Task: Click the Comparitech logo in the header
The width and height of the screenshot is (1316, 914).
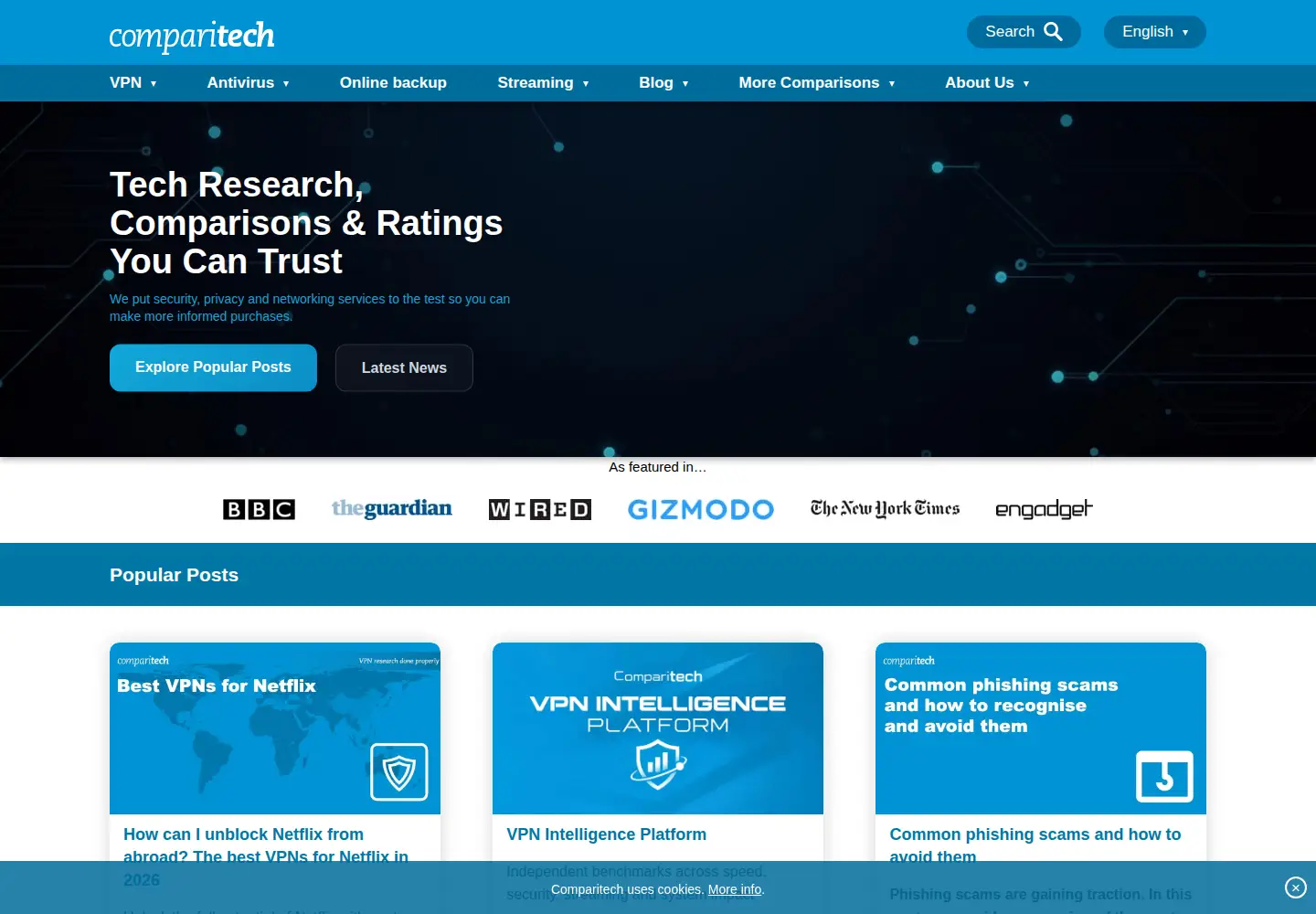Action: pyautogui.click(x=192, y=36)
